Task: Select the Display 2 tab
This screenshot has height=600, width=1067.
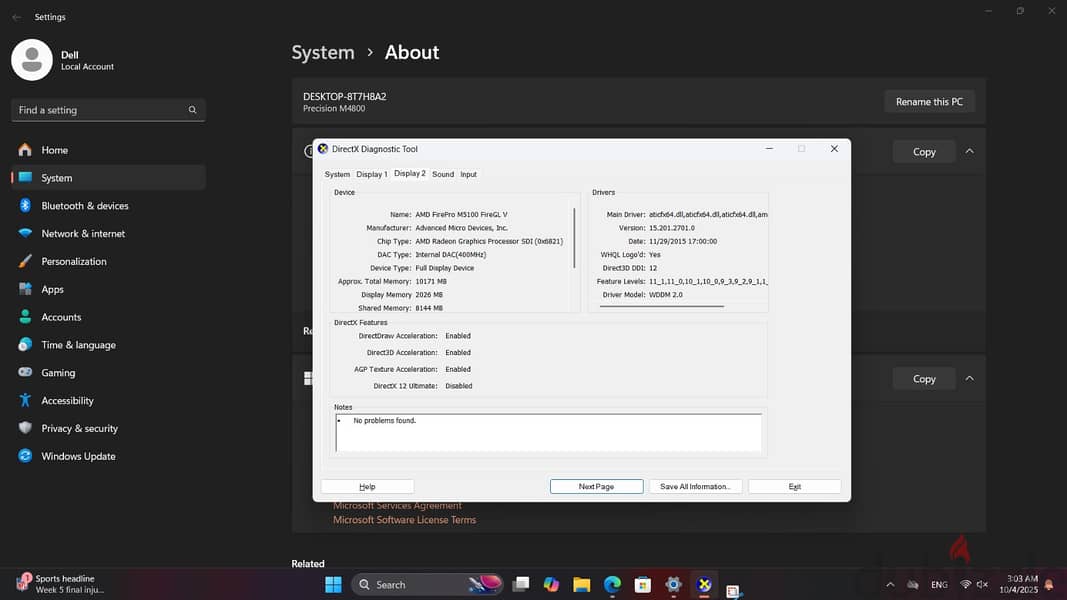Action: click(x=410, y=173)
